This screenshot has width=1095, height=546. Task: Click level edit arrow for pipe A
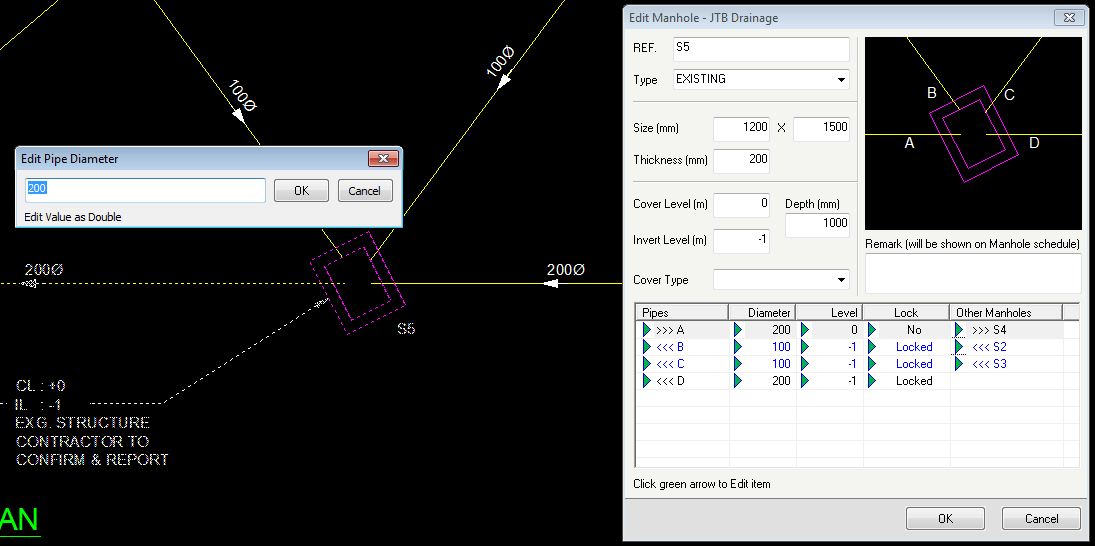tap(805, 330)
